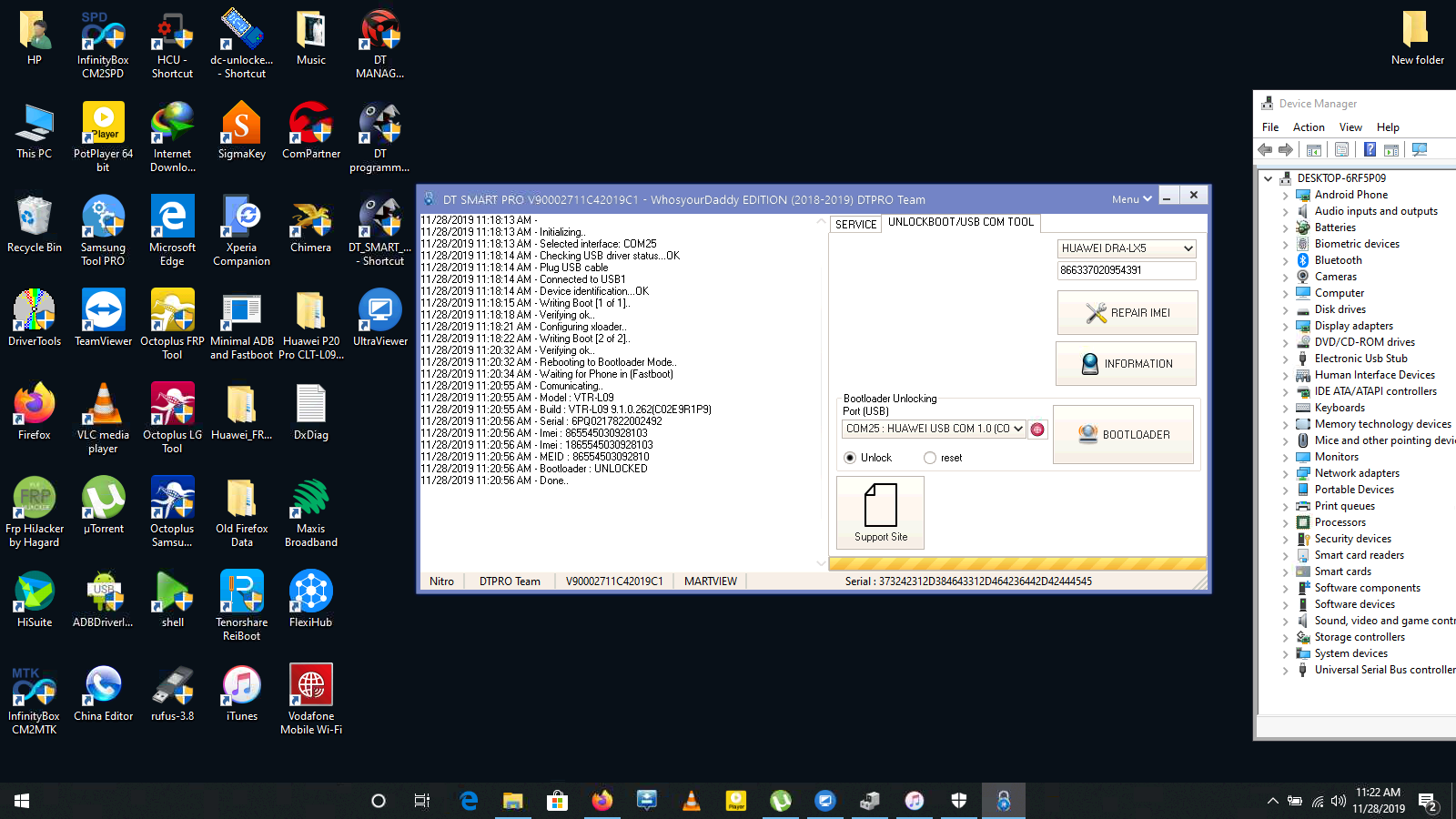The height and width of the screenshot is (819, 1456).
Task: Open the Recycle Bin
Action: [35, 225]
